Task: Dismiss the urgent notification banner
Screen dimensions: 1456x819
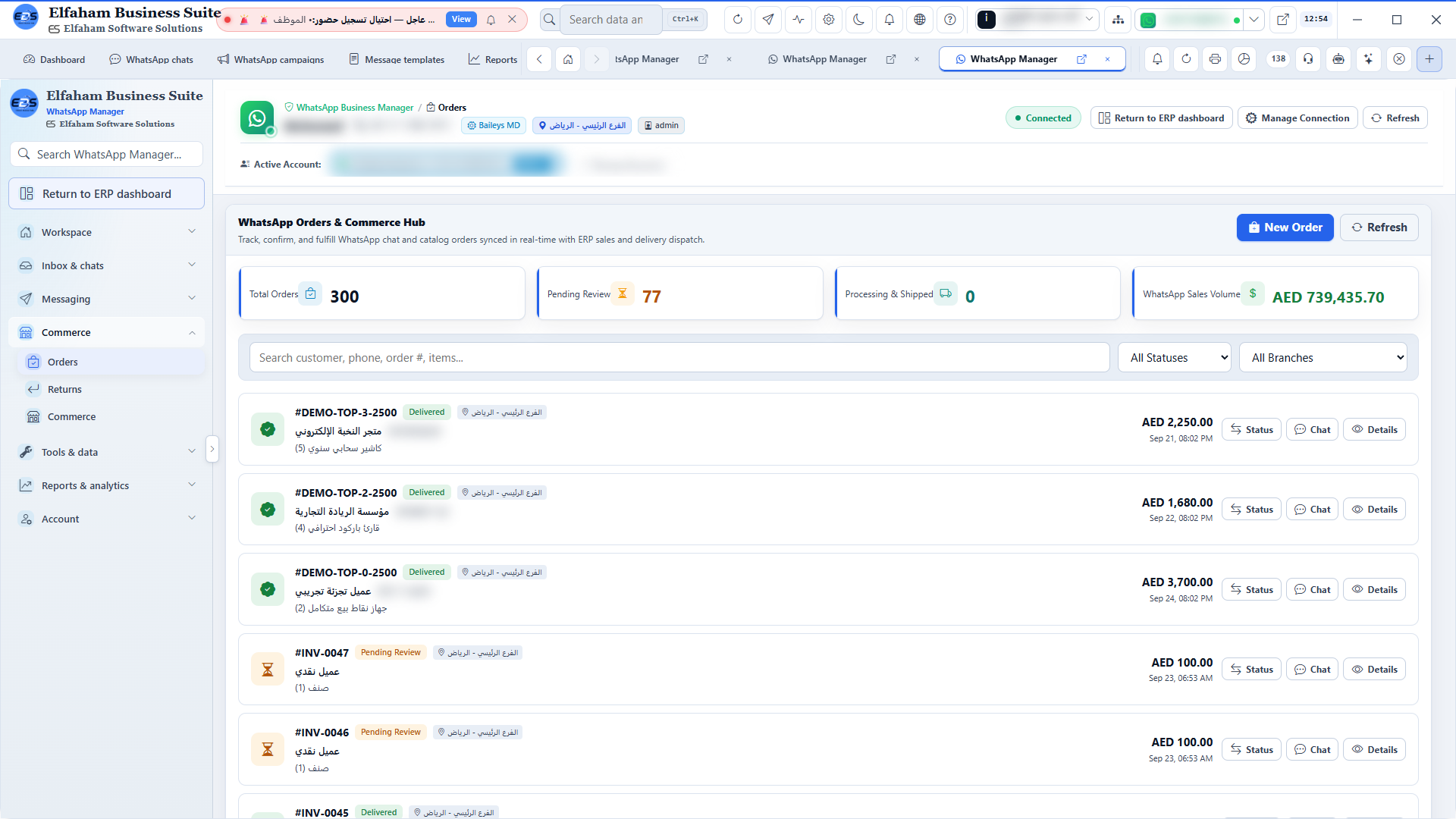Action: 513,20
